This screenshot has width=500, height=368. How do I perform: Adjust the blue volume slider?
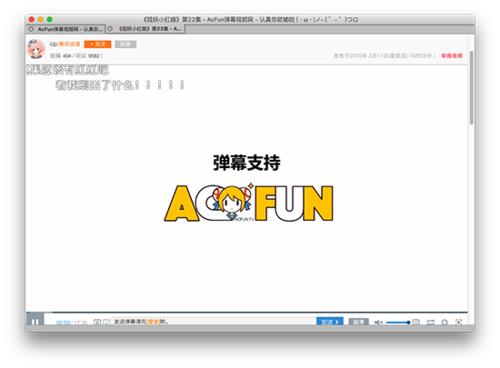(398, 322)
